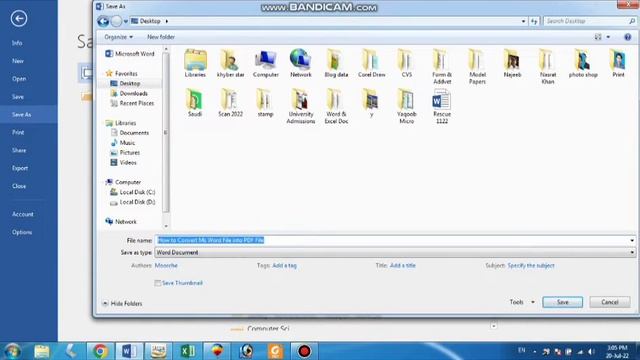Image resolution: width=640 pixels, height=360 pixels.
Task: Click the Add a tag link
Action: (x=284, y=265)
